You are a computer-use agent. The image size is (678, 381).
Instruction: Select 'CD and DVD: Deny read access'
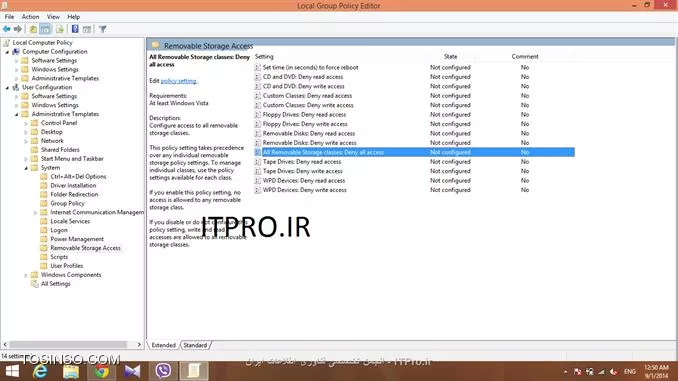(x=303, y=77)
